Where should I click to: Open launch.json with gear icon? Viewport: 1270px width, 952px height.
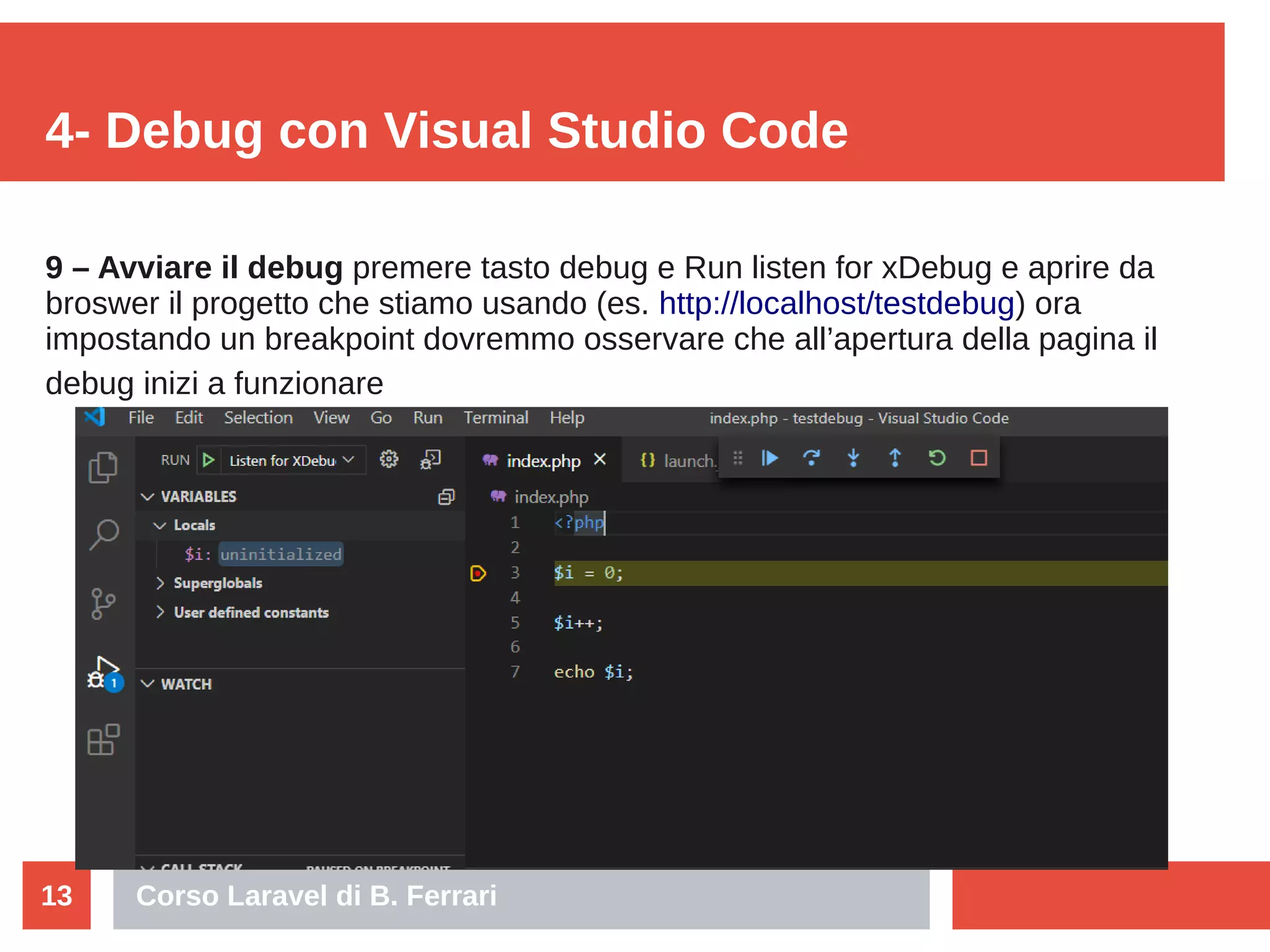389,459
